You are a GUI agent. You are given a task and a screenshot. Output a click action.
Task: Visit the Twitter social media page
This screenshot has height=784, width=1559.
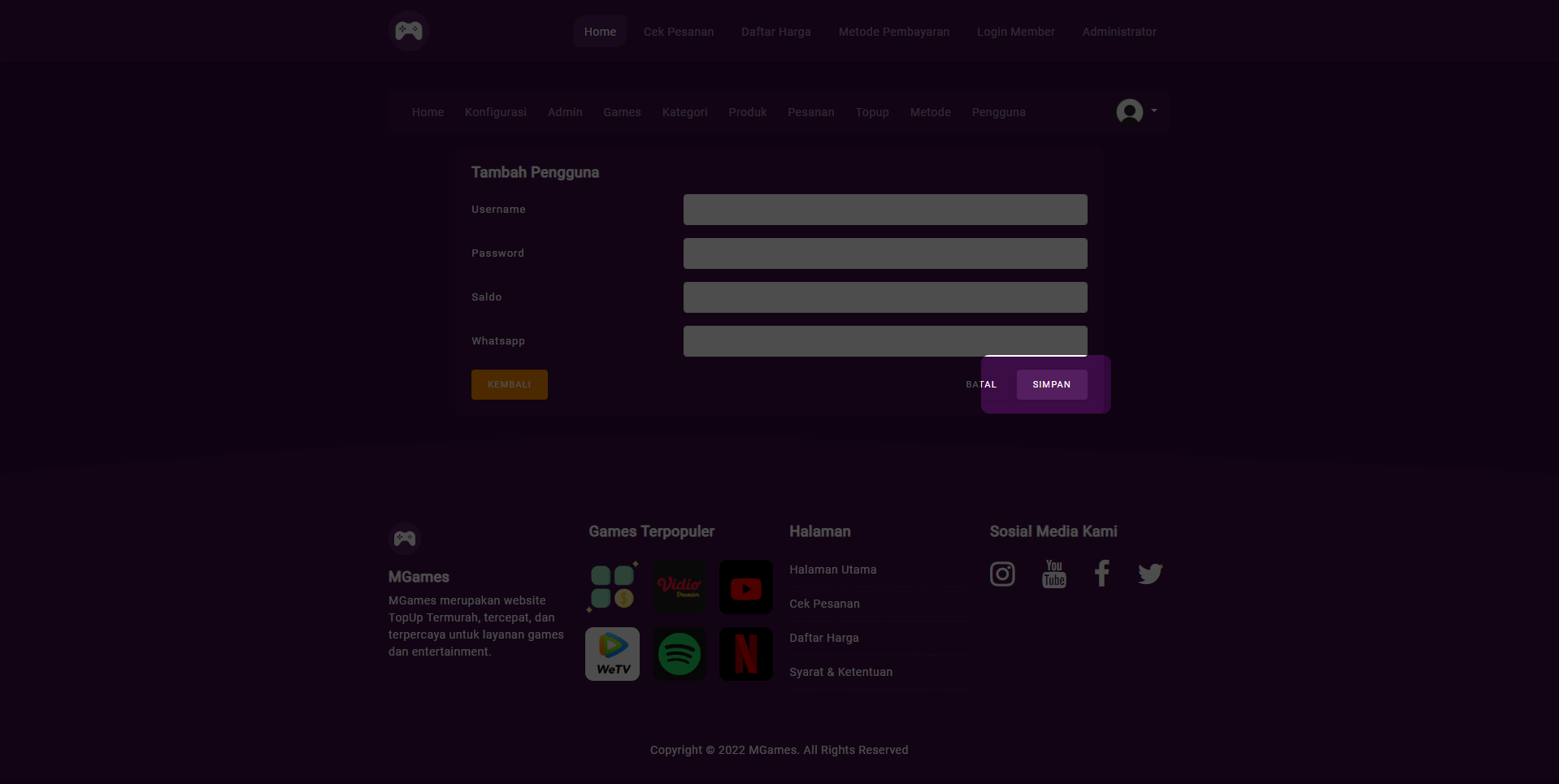pyautogui.click(x=1150, y=574)
